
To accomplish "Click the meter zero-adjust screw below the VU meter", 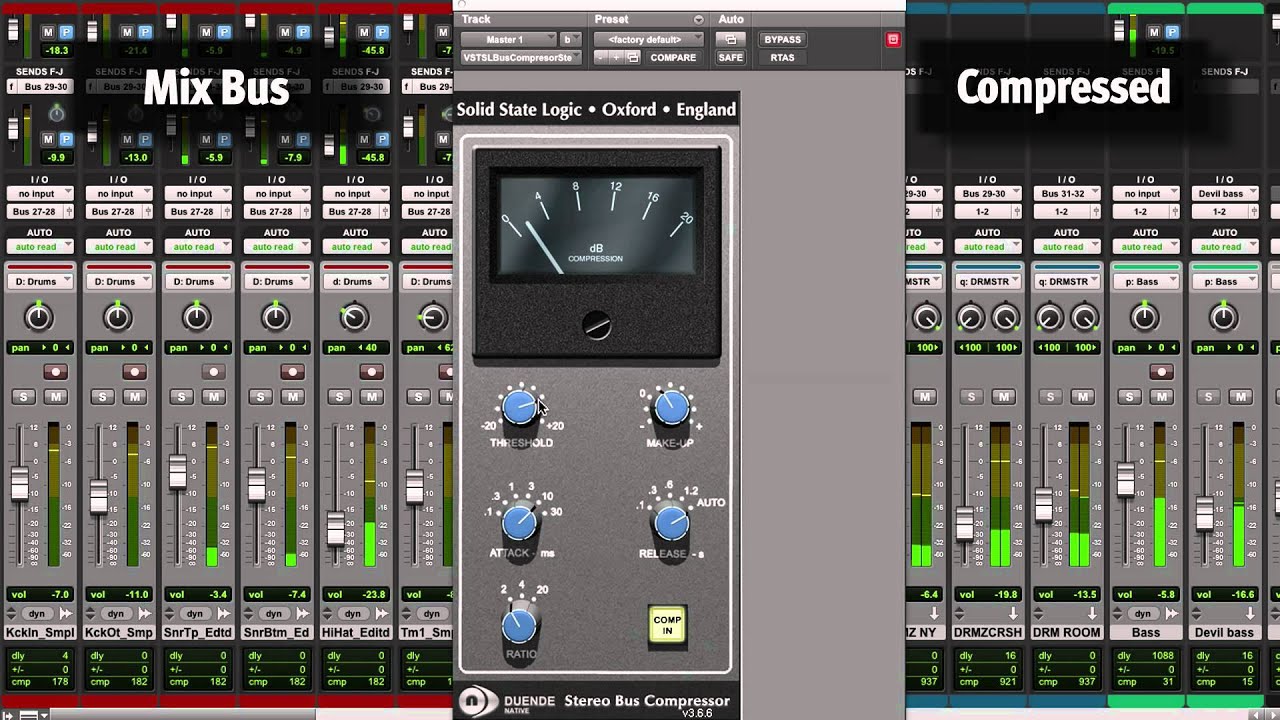I will pos(597,325).
